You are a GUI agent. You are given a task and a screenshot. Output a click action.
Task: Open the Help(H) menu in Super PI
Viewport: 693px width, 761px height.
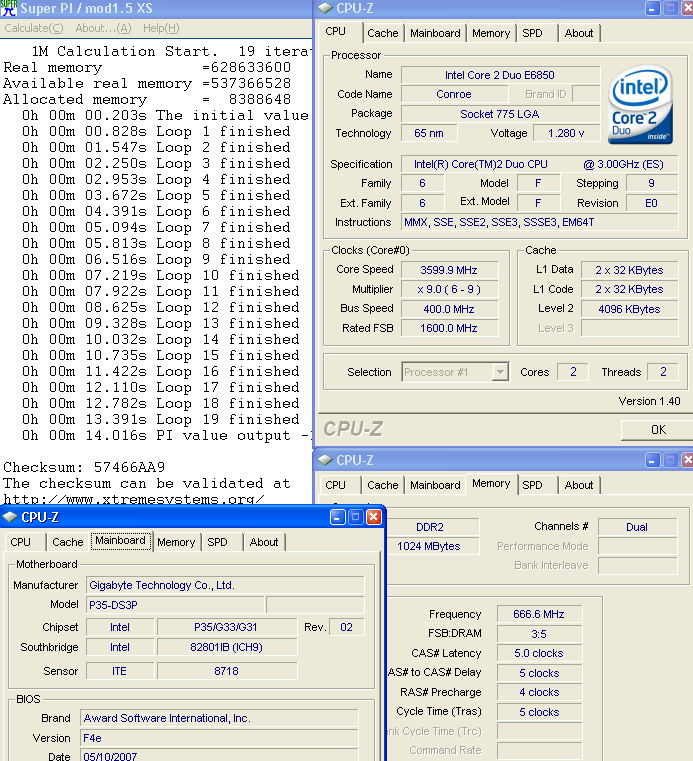pos(161,28)
